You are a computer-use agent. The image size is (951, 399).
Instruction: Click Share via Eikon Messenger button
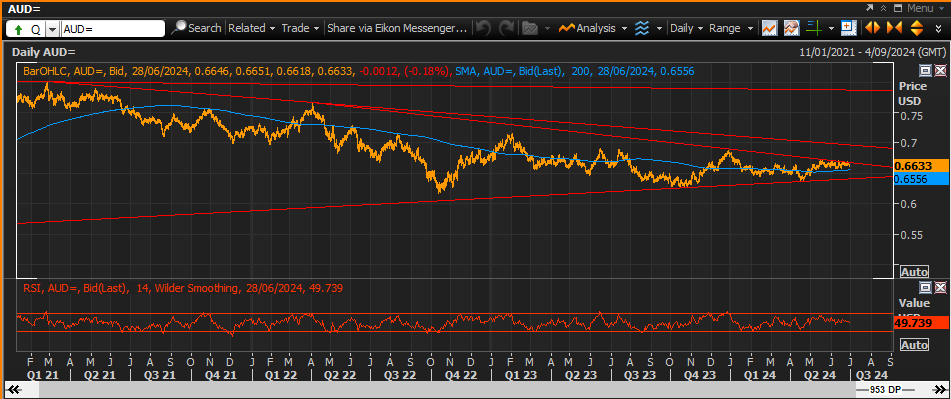[x=397, y=28]
